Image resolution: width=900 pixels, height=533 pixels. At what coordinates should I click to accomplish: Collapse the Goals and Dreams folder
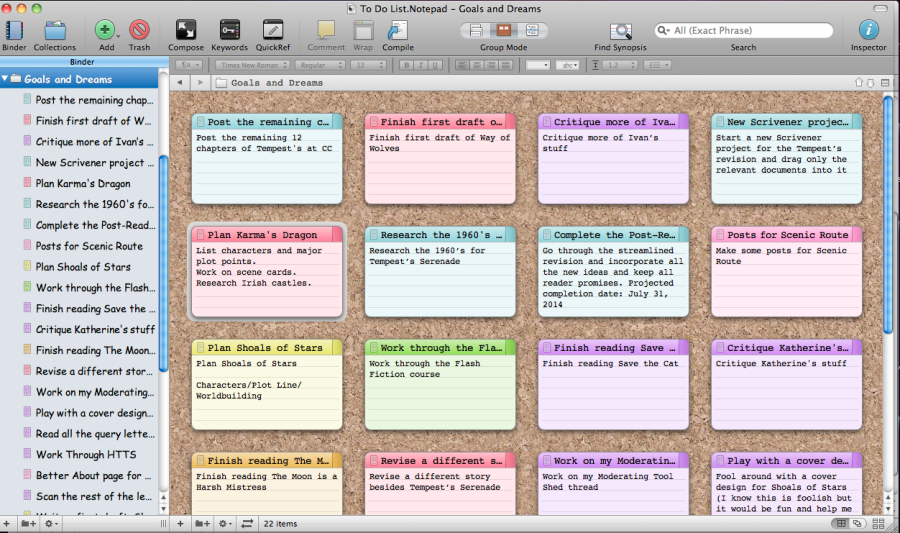(6, 79)
